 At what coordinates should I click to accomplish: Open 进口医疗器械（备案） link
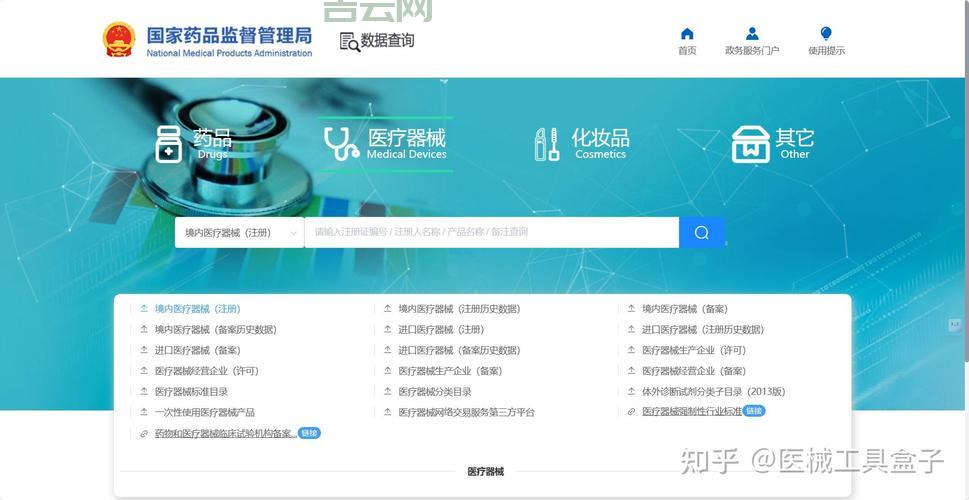[198, 350]
